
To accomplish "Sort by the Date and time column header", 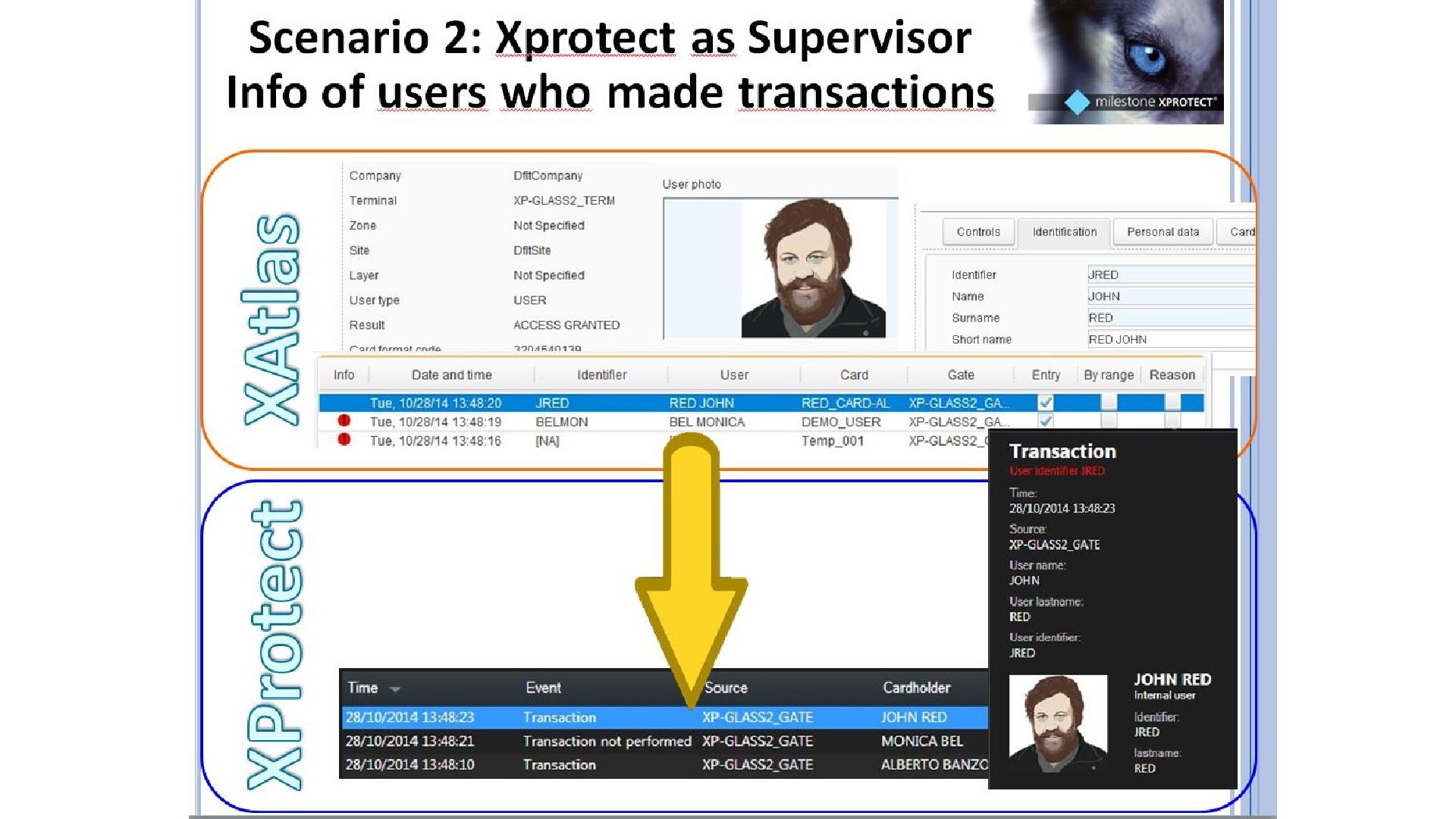I will (x=451, y=375).
